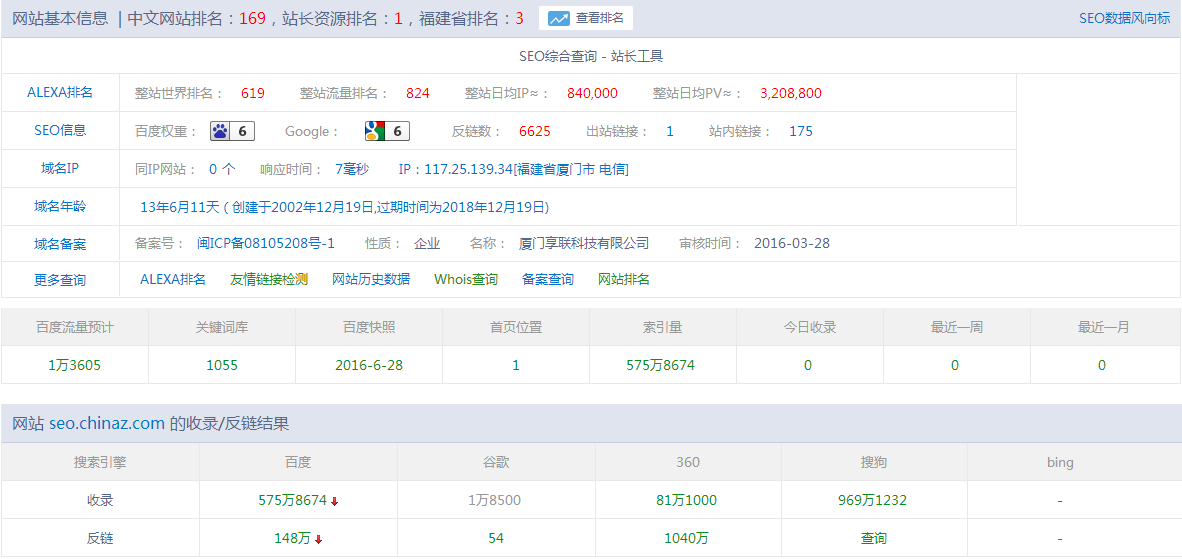Click daily PV value 3,208,800
The width and height of the screenshot is (1182, 559).
point(791,93)
